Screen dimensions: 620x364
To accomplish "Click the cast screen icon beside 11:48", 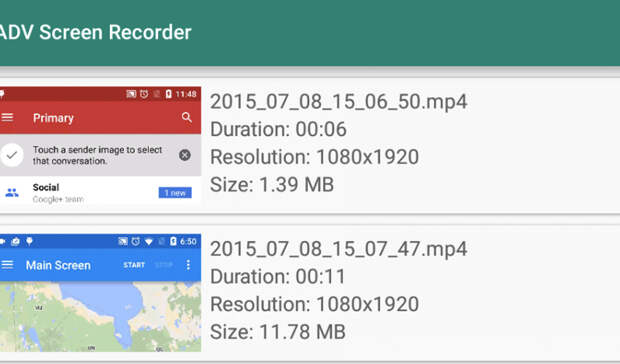I will (131, 94).
